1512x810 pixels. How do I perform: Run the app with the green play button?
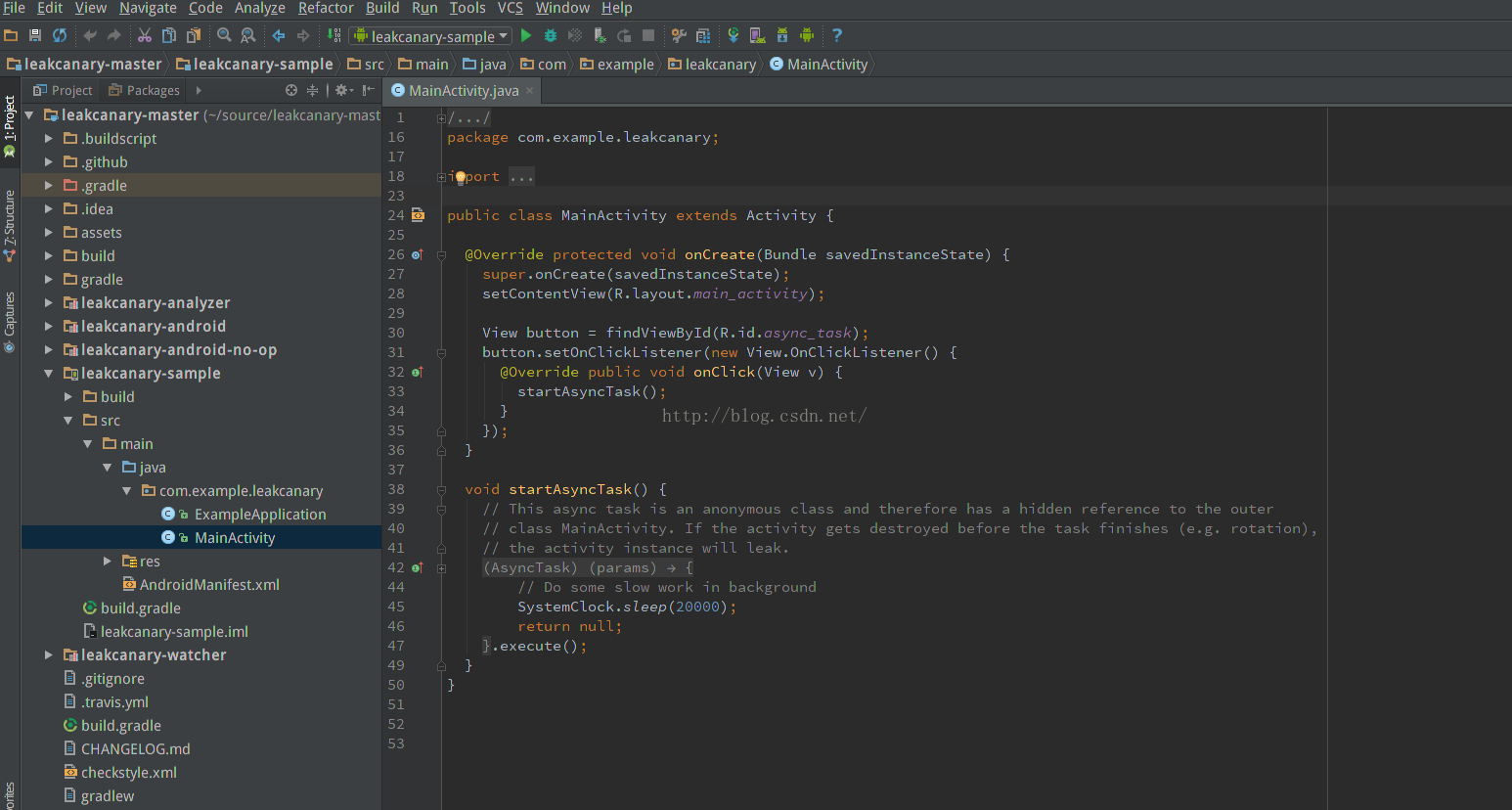526,36
